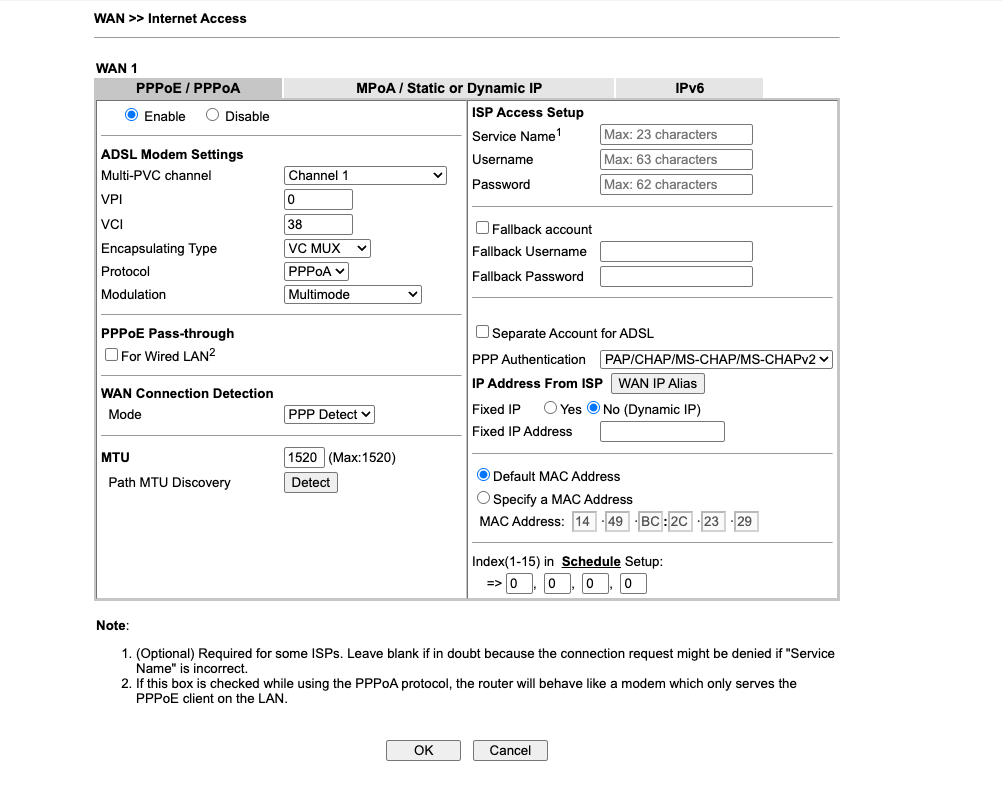Screen dimensions: 1002x808
Task: Open the Multi-PVC channel dropdown
Action: [365, 175]
